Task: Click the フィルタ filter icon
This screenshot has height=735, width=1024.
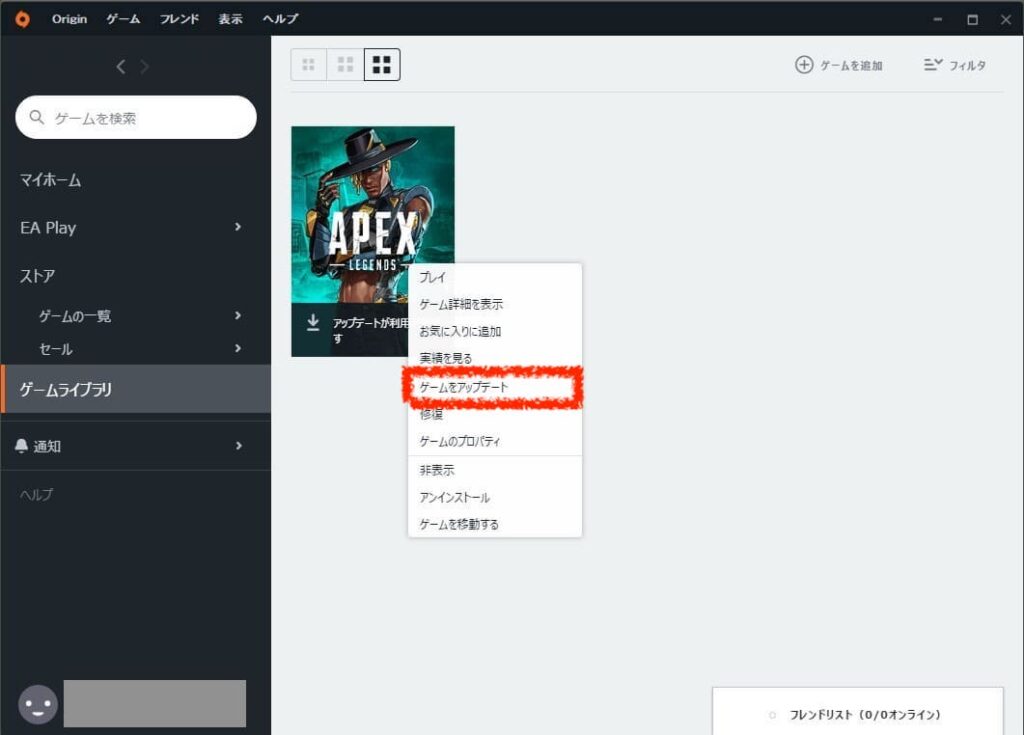Action: point(933,65)
